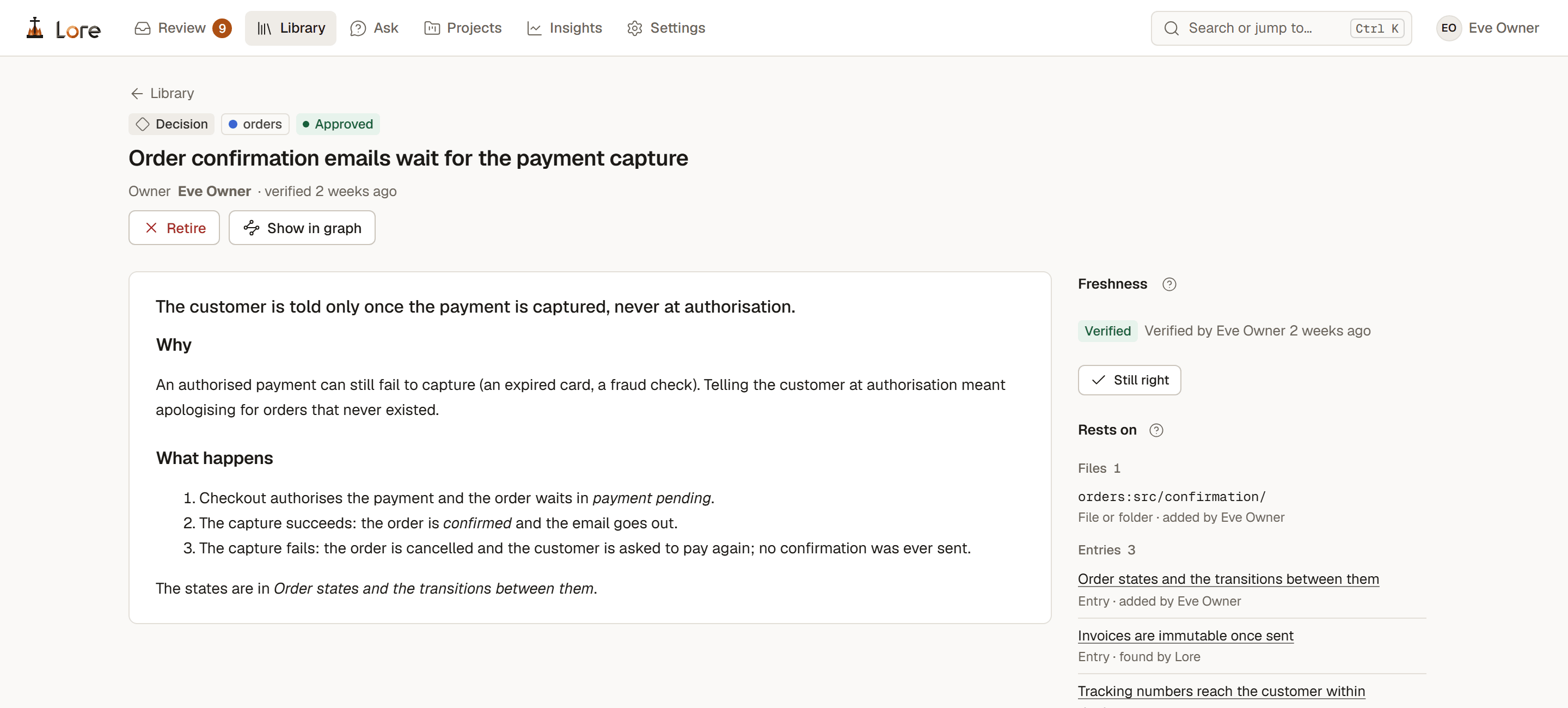Click the Retire button
This screenshot has height=708, width=1568.
pos(174,228)
